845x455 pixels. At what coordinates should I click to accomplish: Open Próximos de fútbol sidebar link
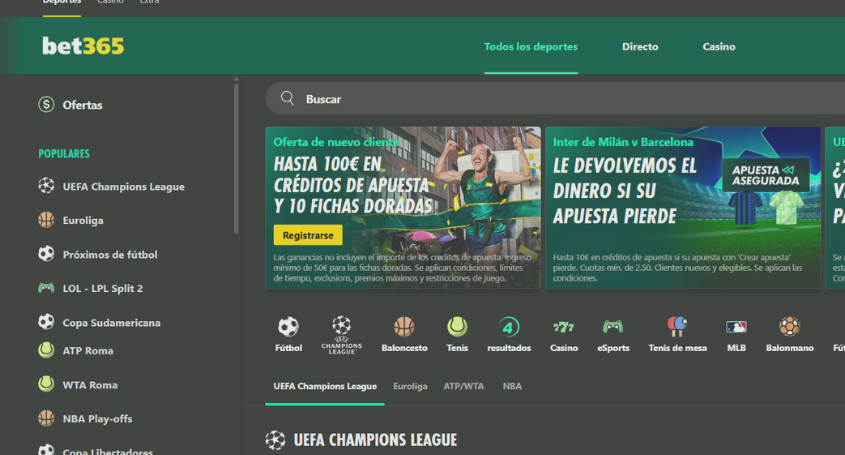(110, 254)
